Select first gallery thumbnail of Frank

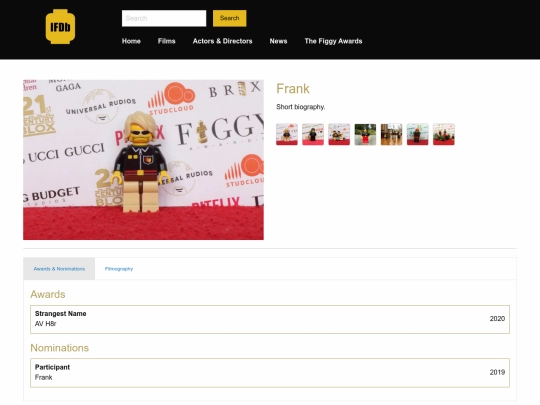287,134
